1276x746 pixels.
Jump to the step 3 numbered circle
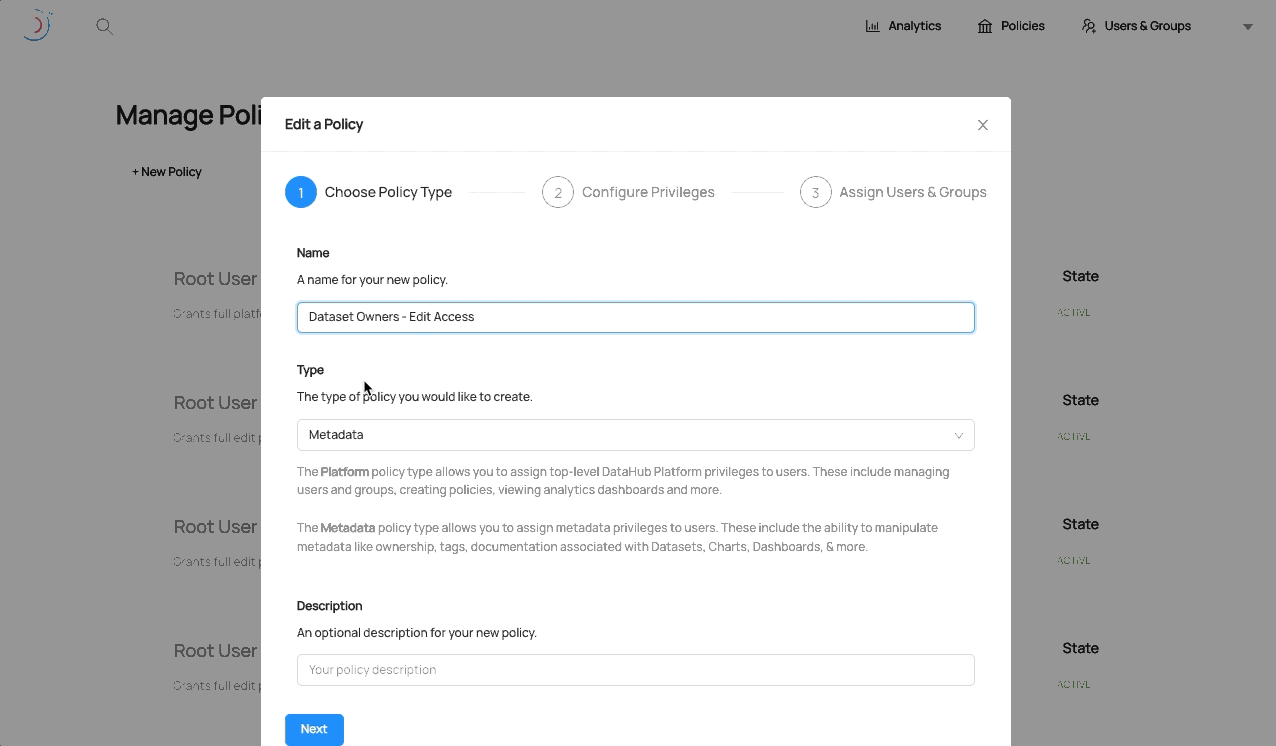(816, 192)
